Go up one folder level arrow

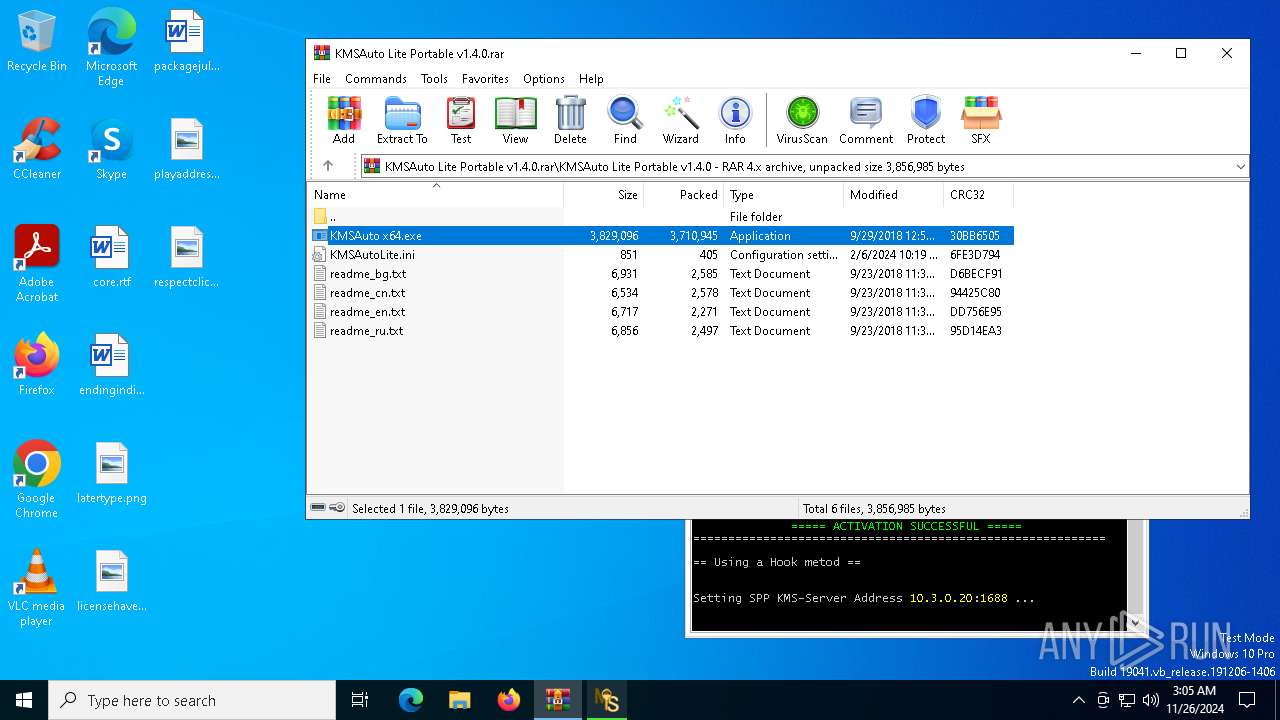[328, 166]
